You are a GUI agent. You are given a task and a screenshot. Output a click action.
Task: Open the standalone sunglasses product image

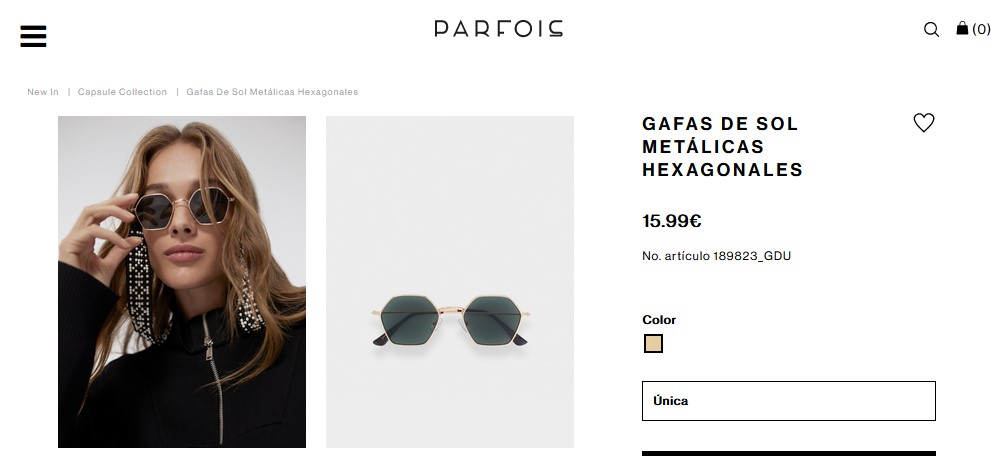(x=449, y=281)
